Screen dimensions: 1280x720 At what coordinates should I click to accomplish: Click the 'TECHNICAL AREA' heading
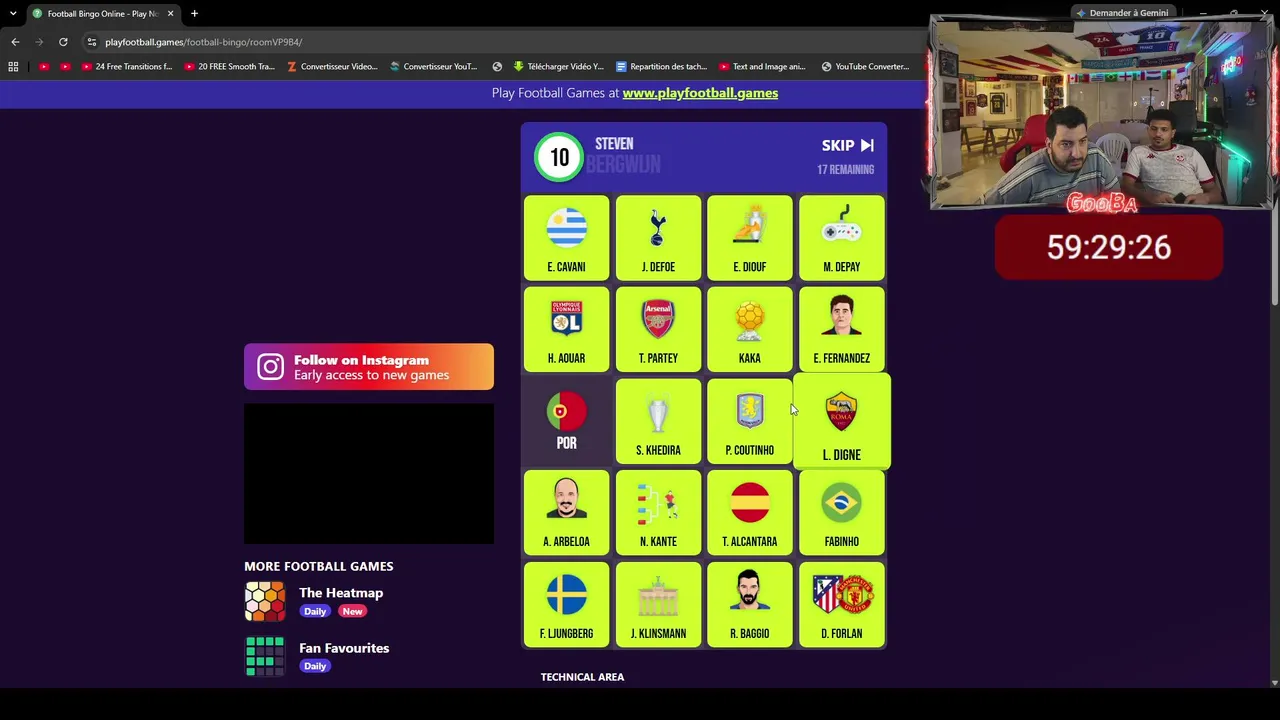[582, 677]
